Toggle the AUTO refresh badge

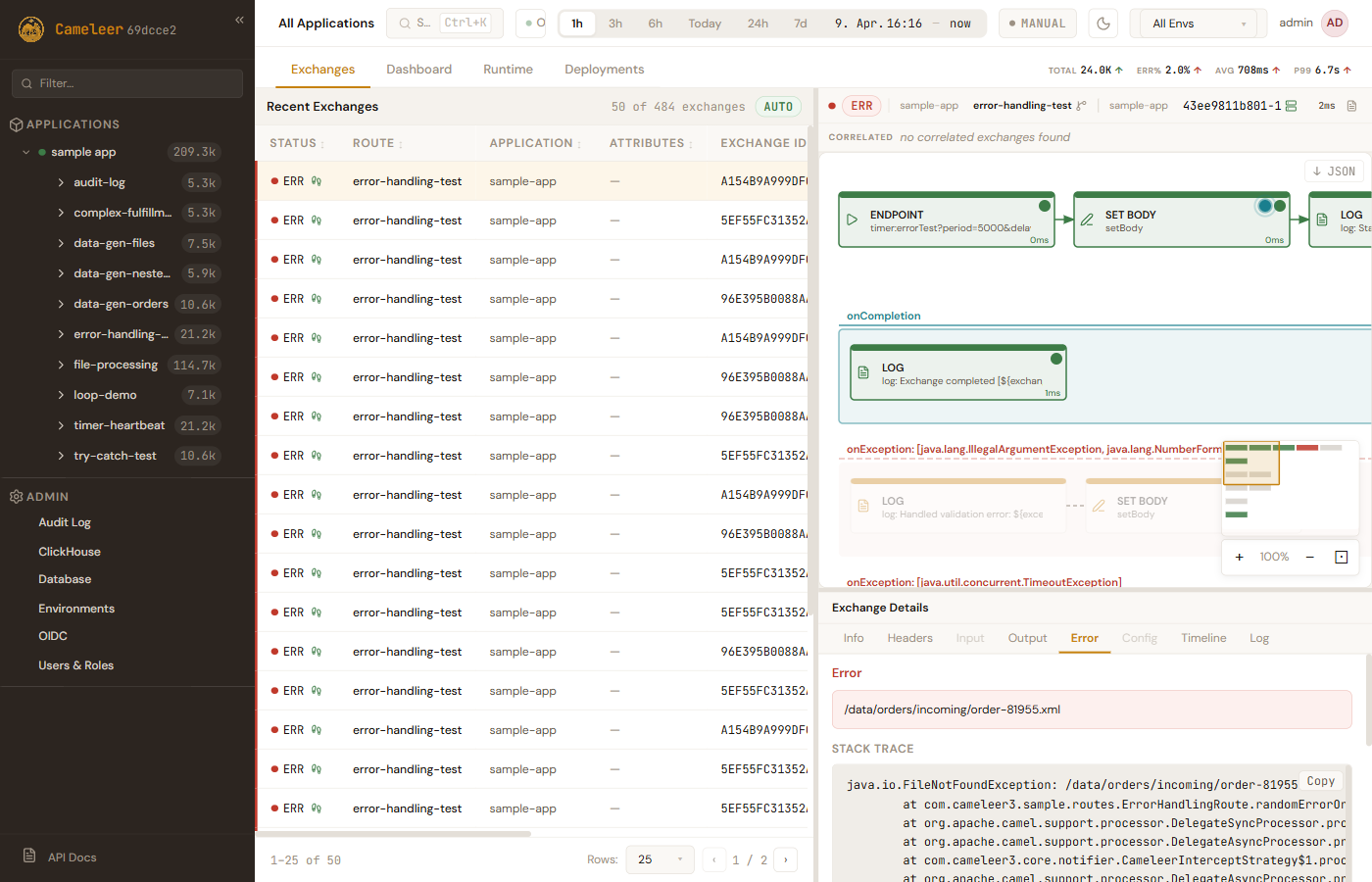(x=778, y=107)
